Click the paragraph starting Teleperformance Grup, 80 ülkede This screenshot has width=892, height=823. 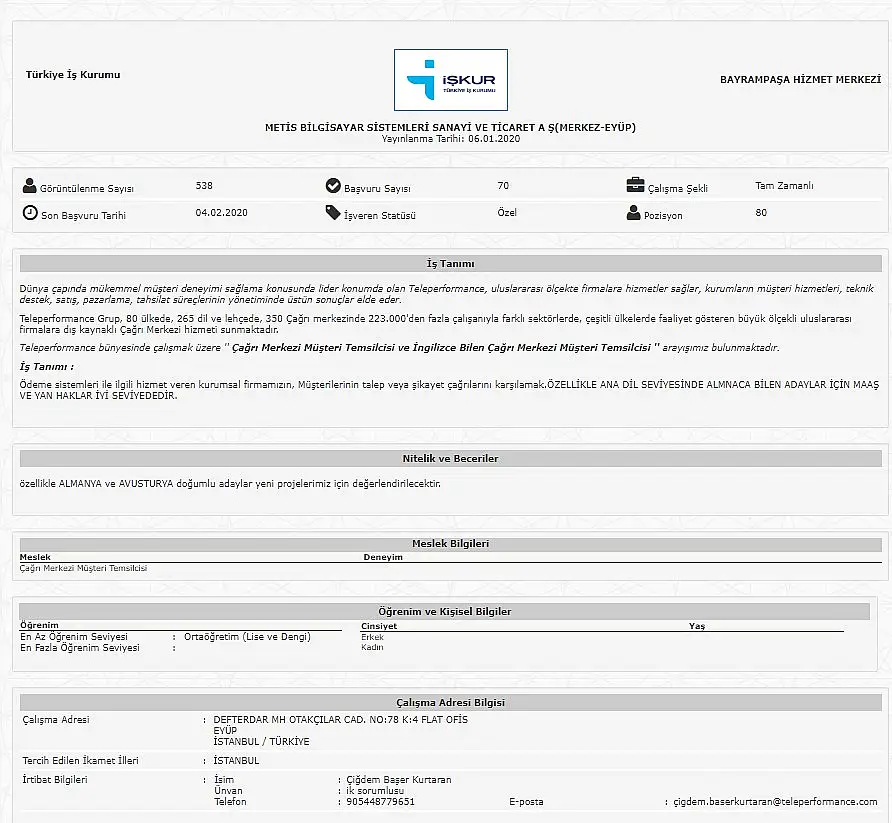point(435,324)
